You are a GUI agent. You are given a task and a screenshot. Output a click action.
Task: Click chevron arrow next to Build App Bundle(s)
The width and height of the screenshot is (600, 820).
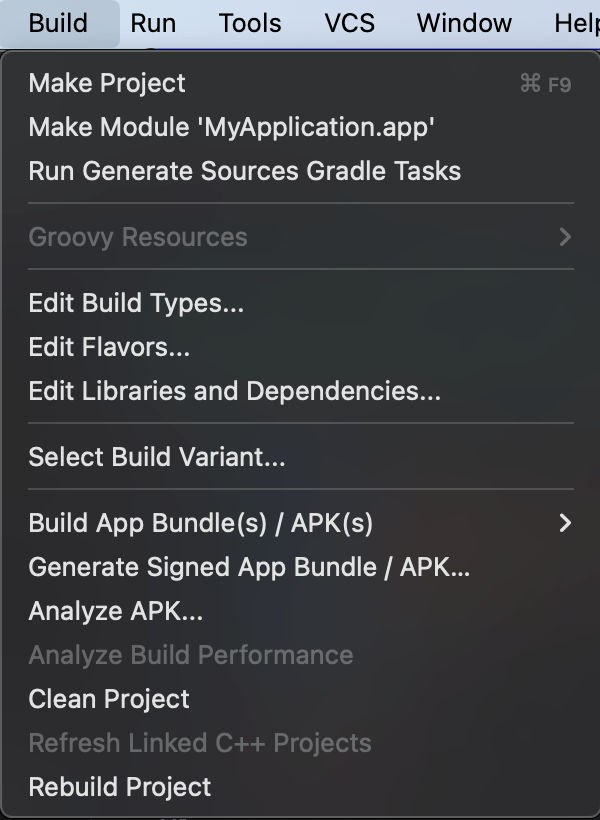pos(565,523)
